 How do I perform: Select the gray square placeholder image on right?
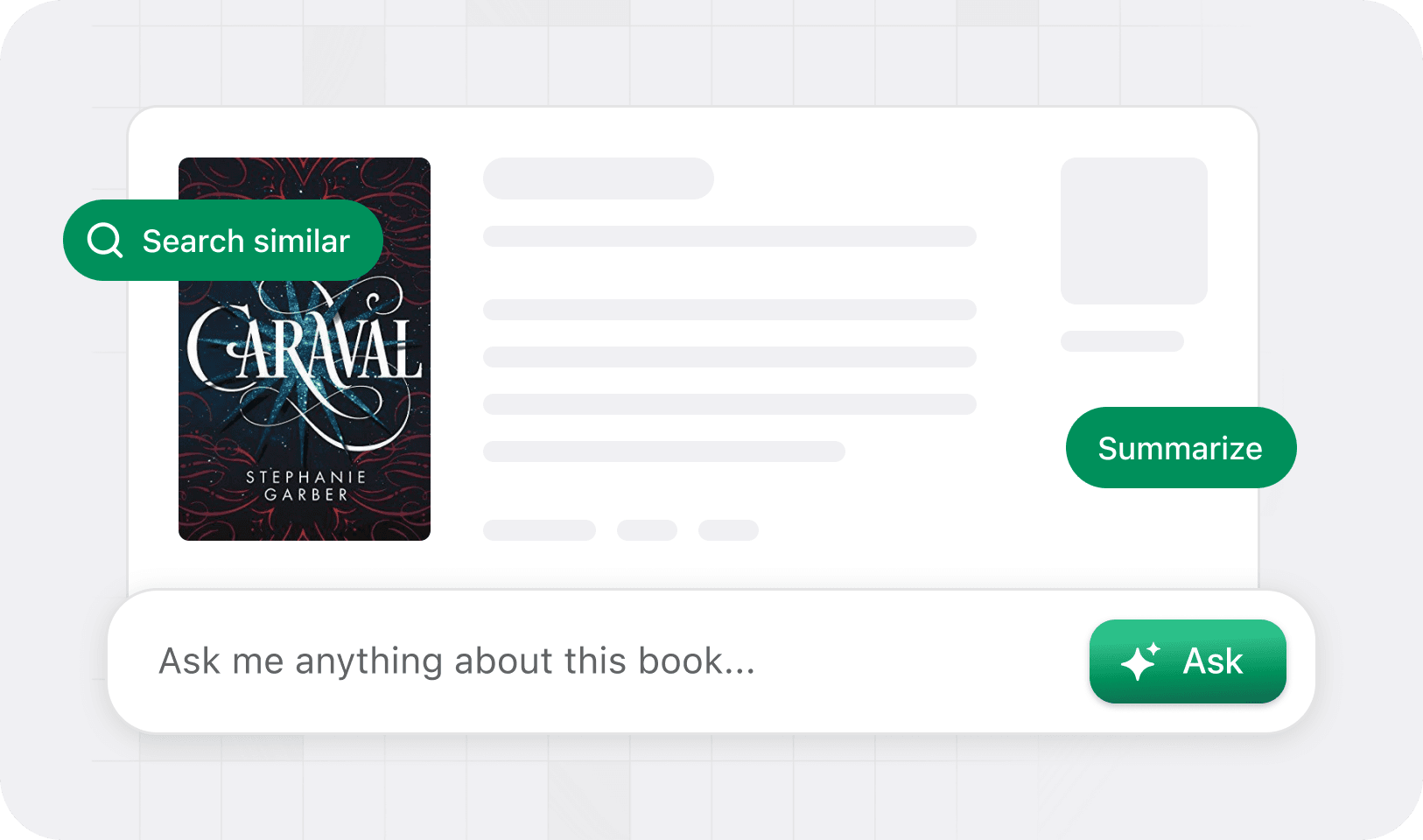1134,231
